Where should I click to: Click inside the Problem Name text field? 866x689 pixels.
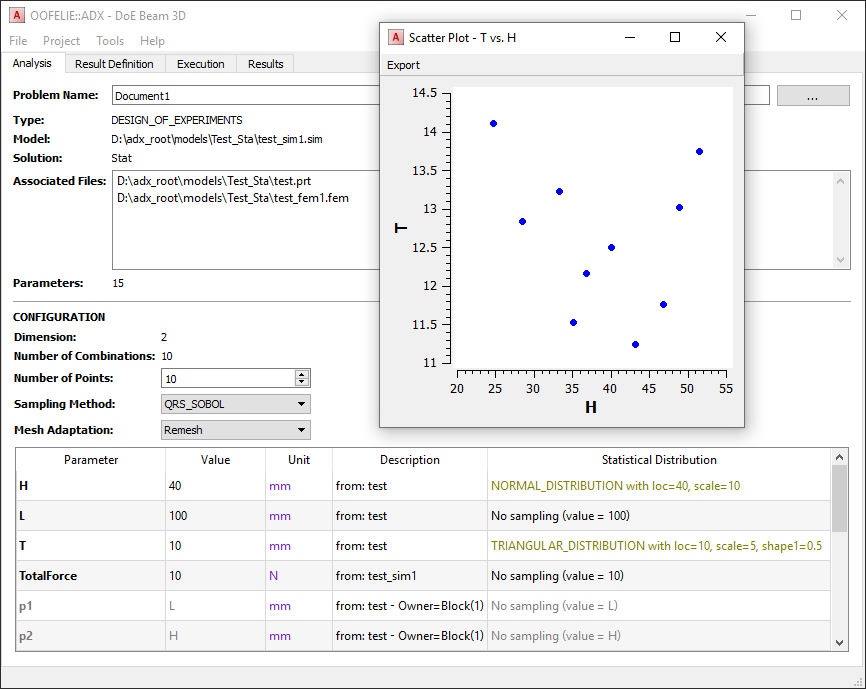pos(250,95)
